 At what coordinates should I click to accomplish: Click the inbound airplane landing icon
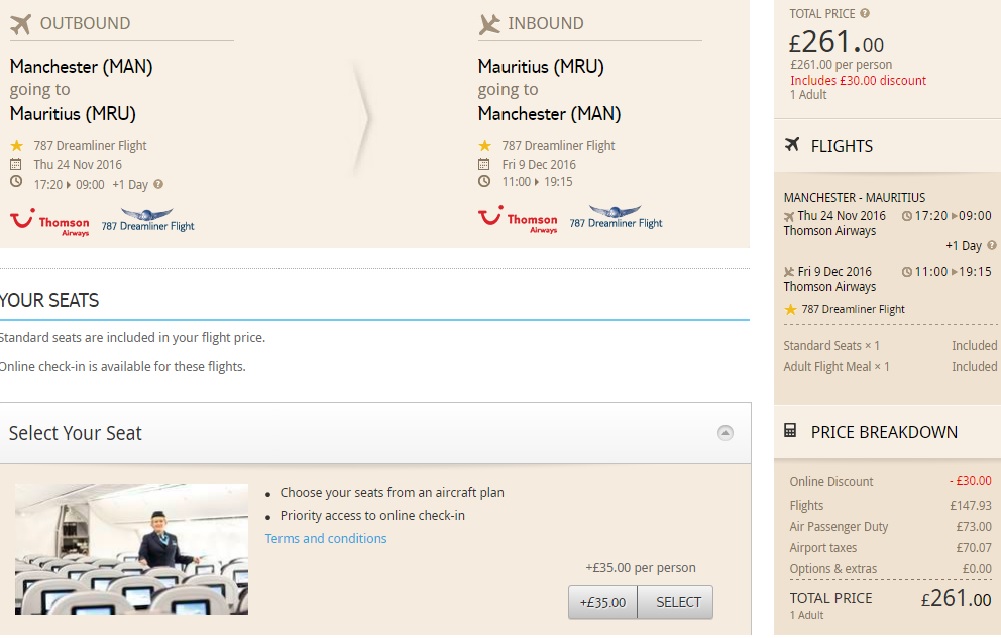[489, 24]
